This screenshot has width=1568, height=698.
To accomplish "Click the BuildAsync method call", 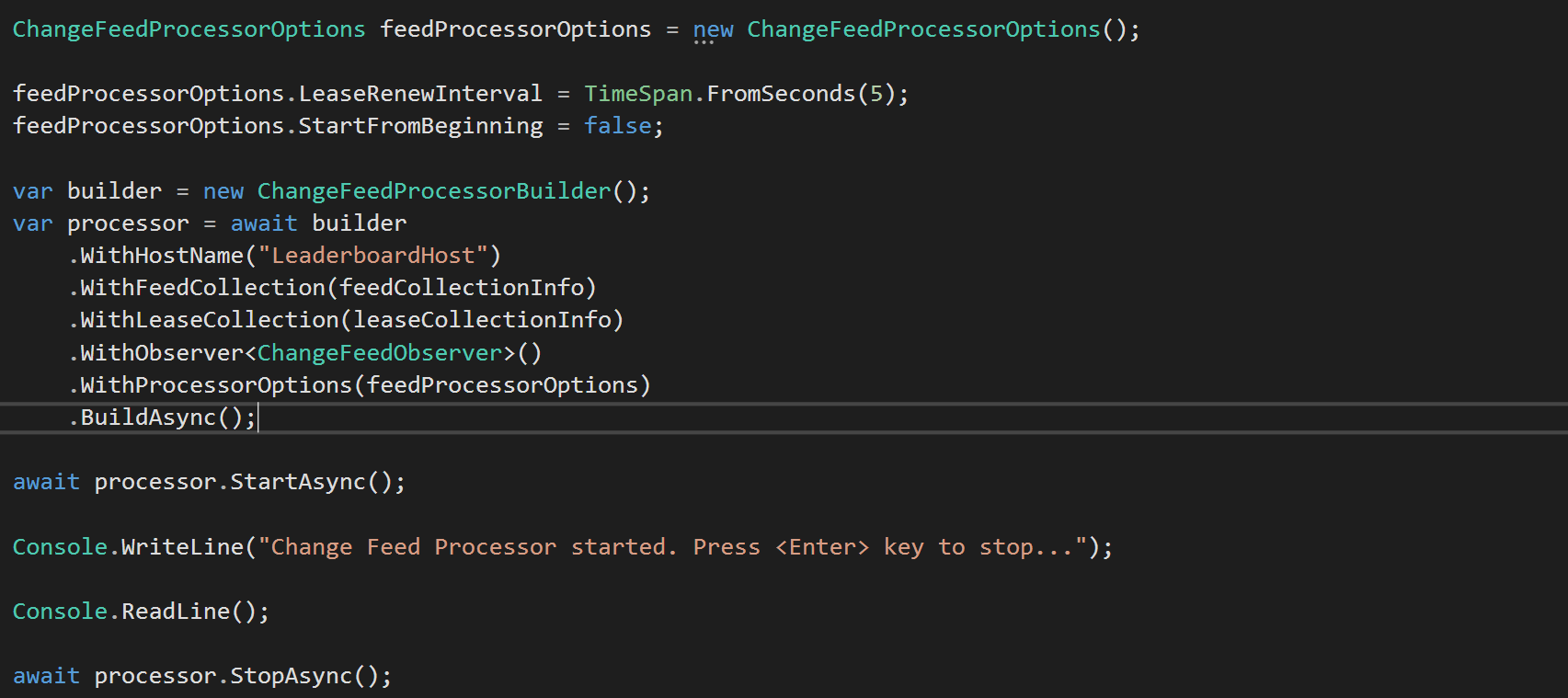I will (148, 418).
